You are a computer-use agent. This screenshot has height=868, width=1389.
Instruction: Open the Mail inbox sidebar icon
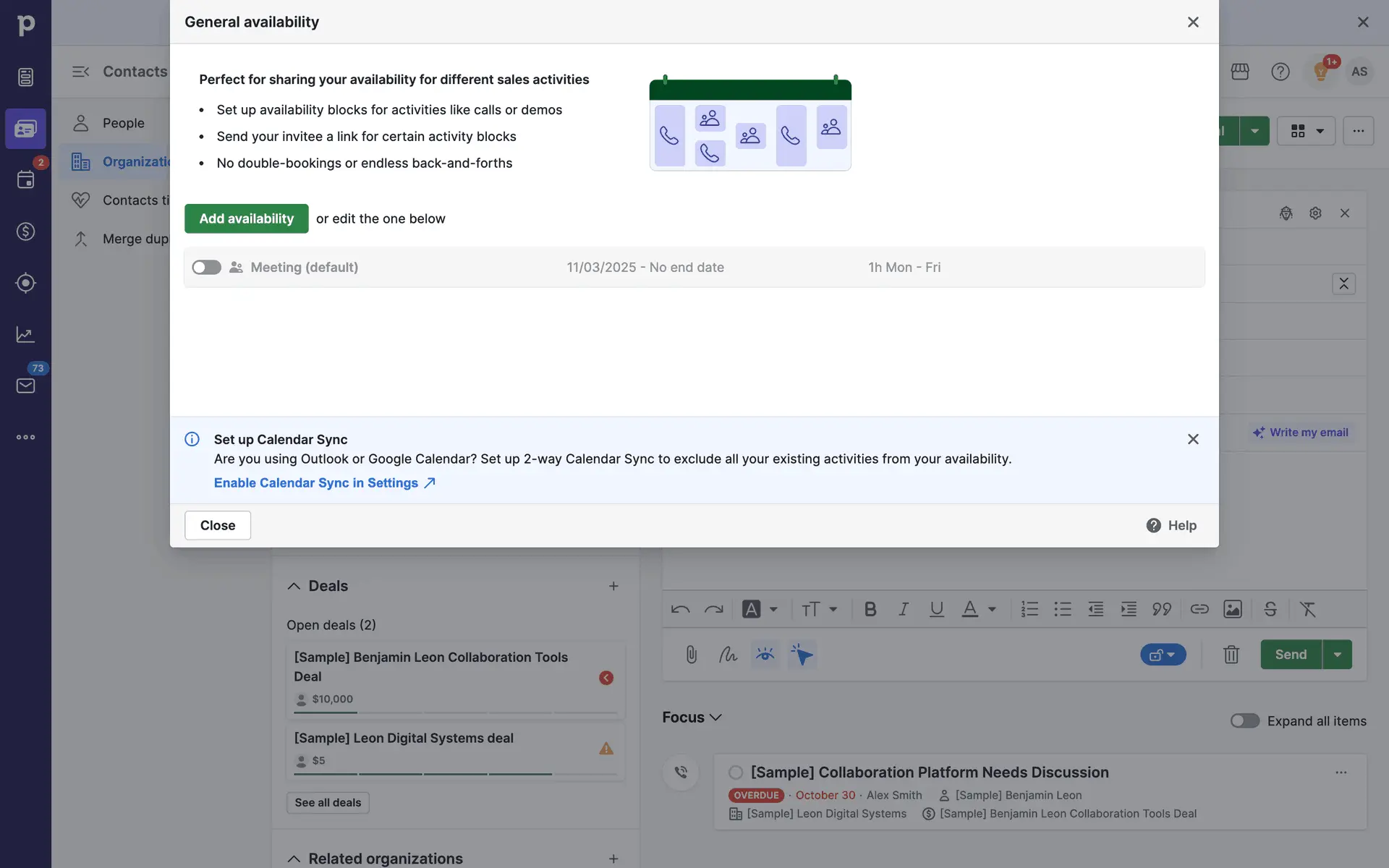tap(25, 386)
